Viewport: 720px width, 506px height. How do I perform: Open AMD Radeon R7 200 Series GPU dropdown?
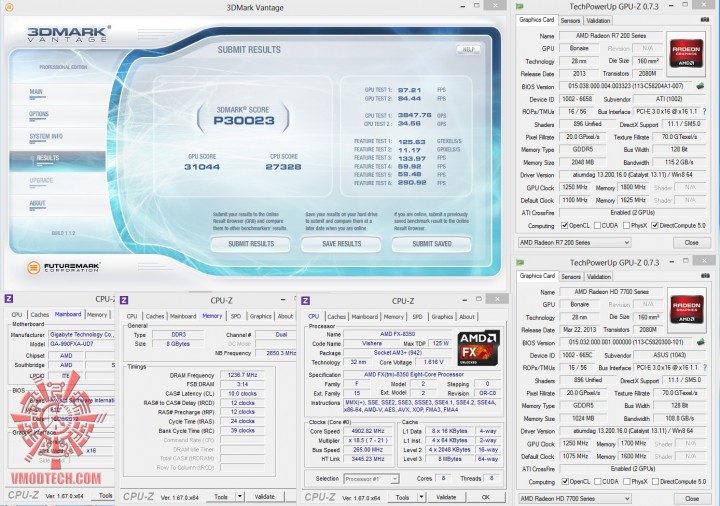click(574, 242)
